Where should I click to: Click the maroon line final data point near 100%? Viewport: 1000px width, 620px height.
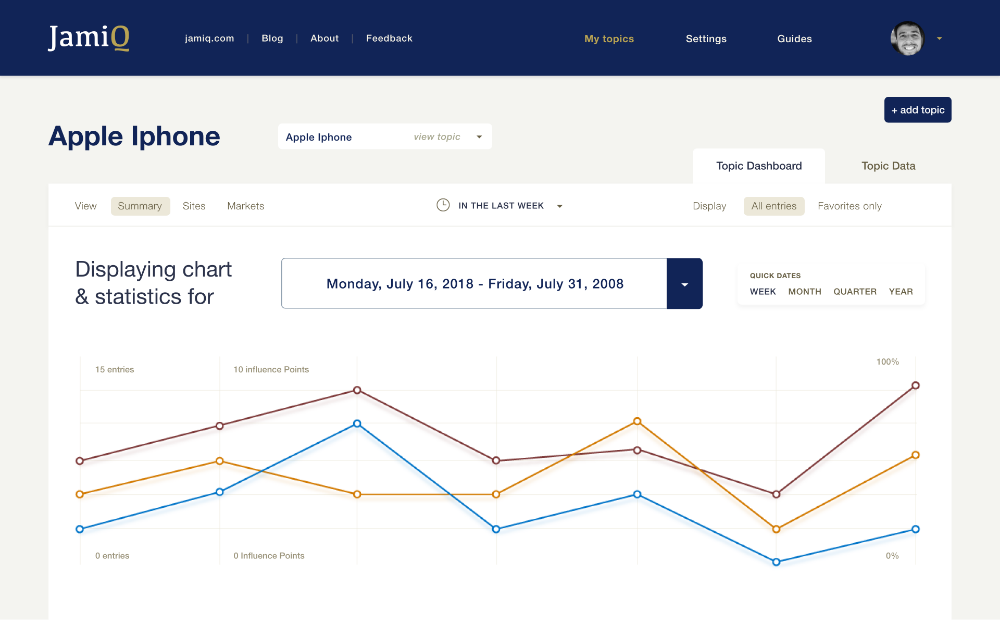click(x=915, y=385)
